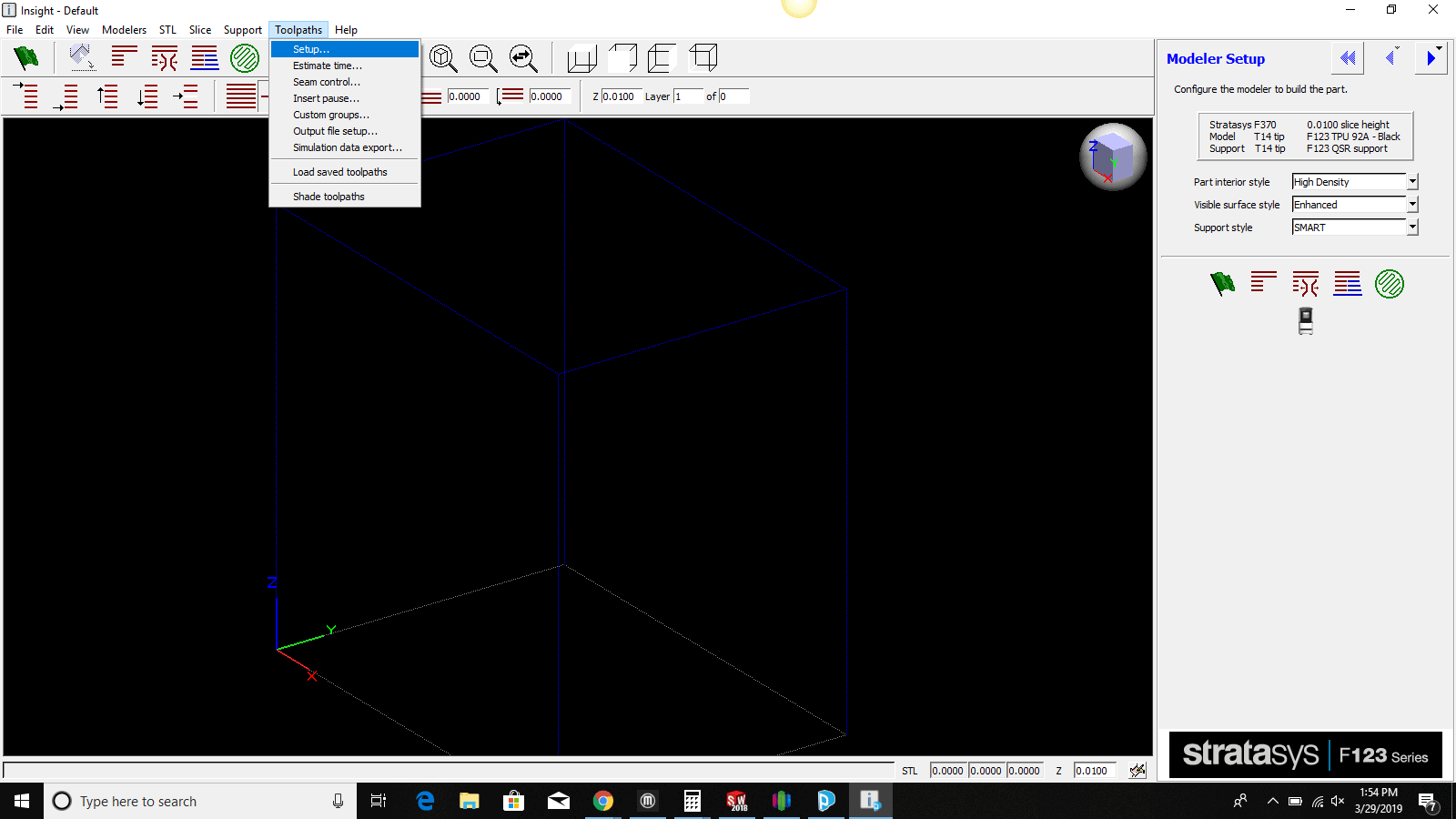Open the Support generation toolbar icon
The height and width of the screenshot is (819, 1456).
[x=164, y=57]
